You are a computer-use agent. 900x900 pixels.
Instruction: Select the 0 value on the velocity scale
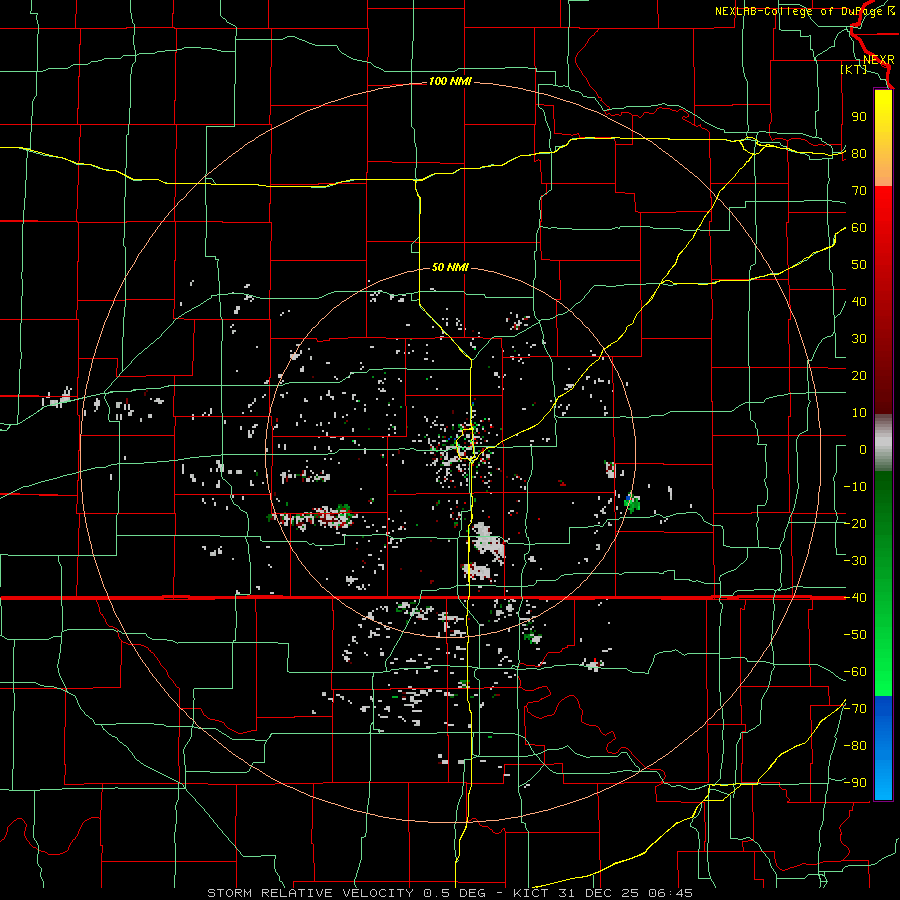pyautogui.click(x=863, y=450)
